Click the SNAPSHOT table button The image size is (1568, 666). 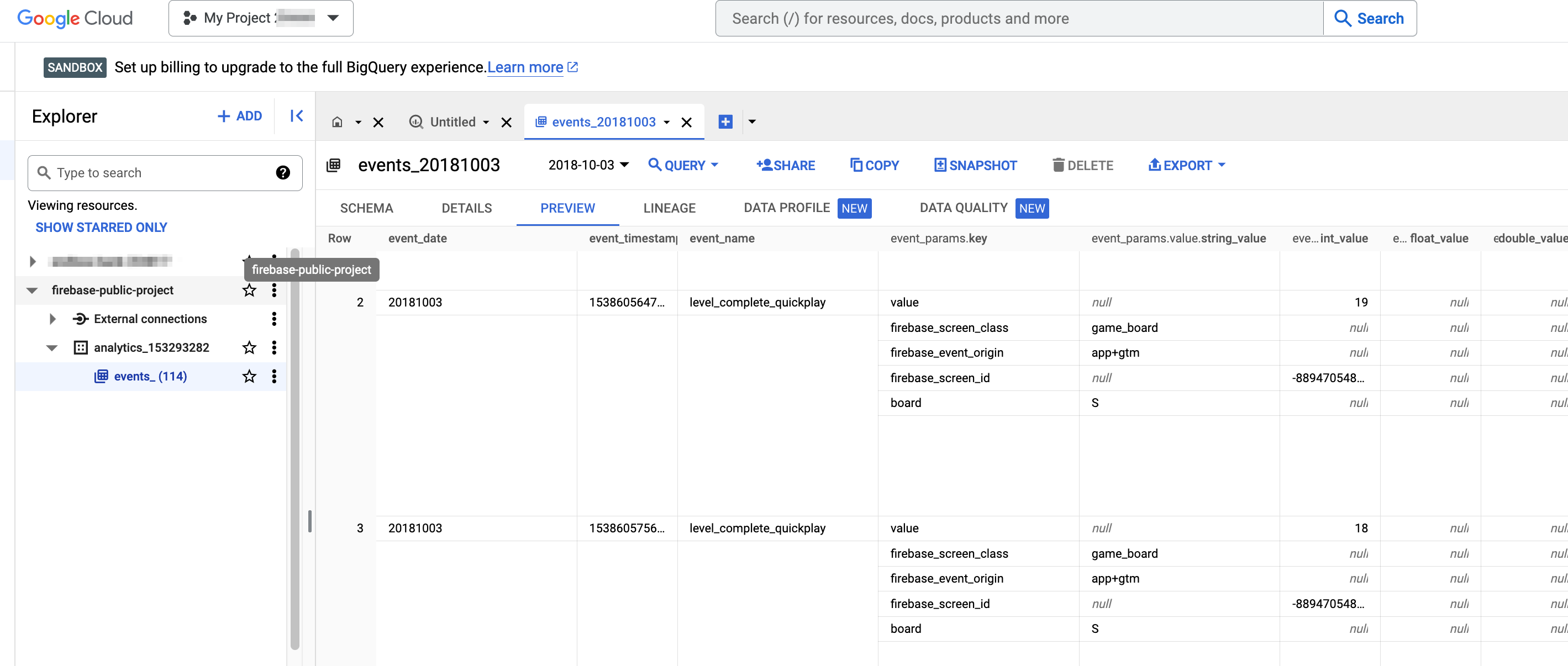976,166
